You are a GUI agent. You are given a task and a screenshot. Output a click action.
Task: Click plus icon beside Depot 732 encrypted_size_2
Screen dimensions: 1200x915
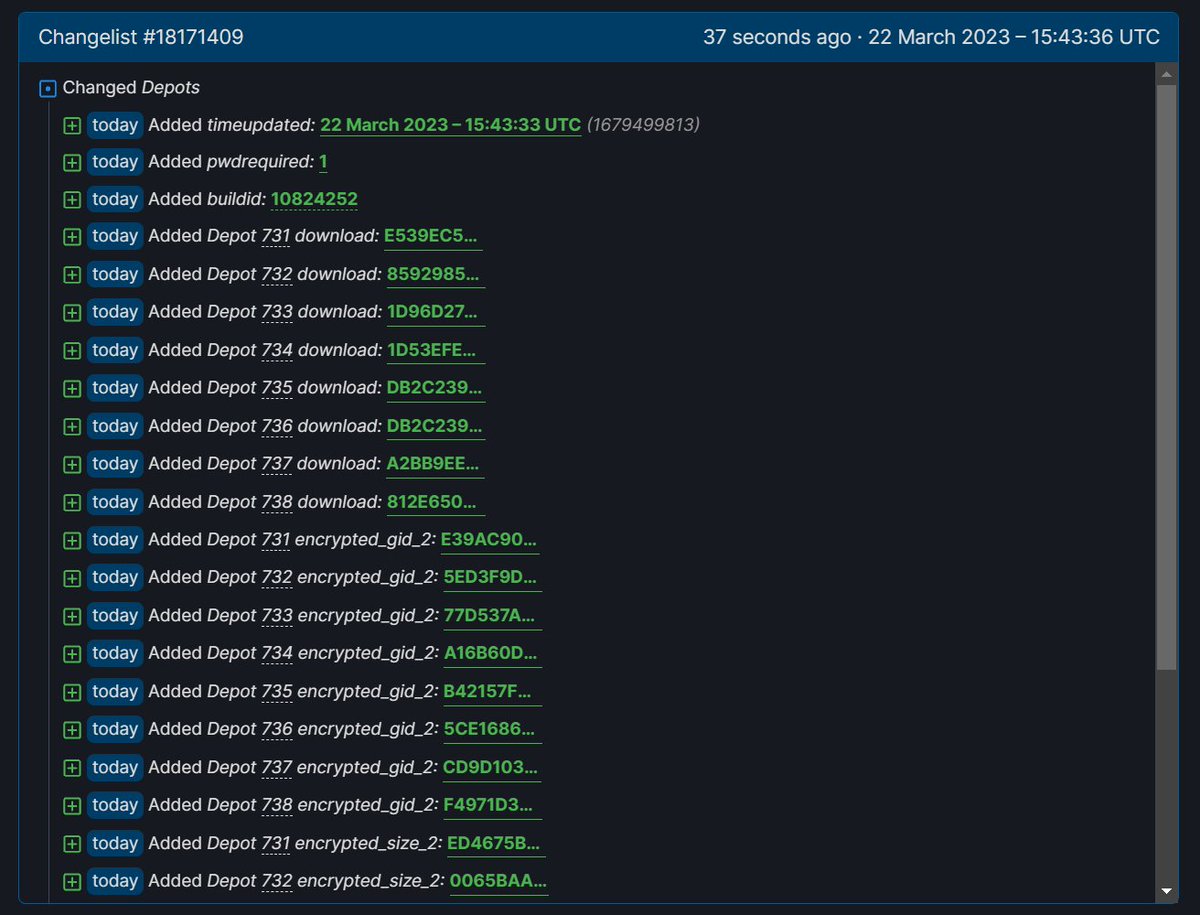coord(72,883)
